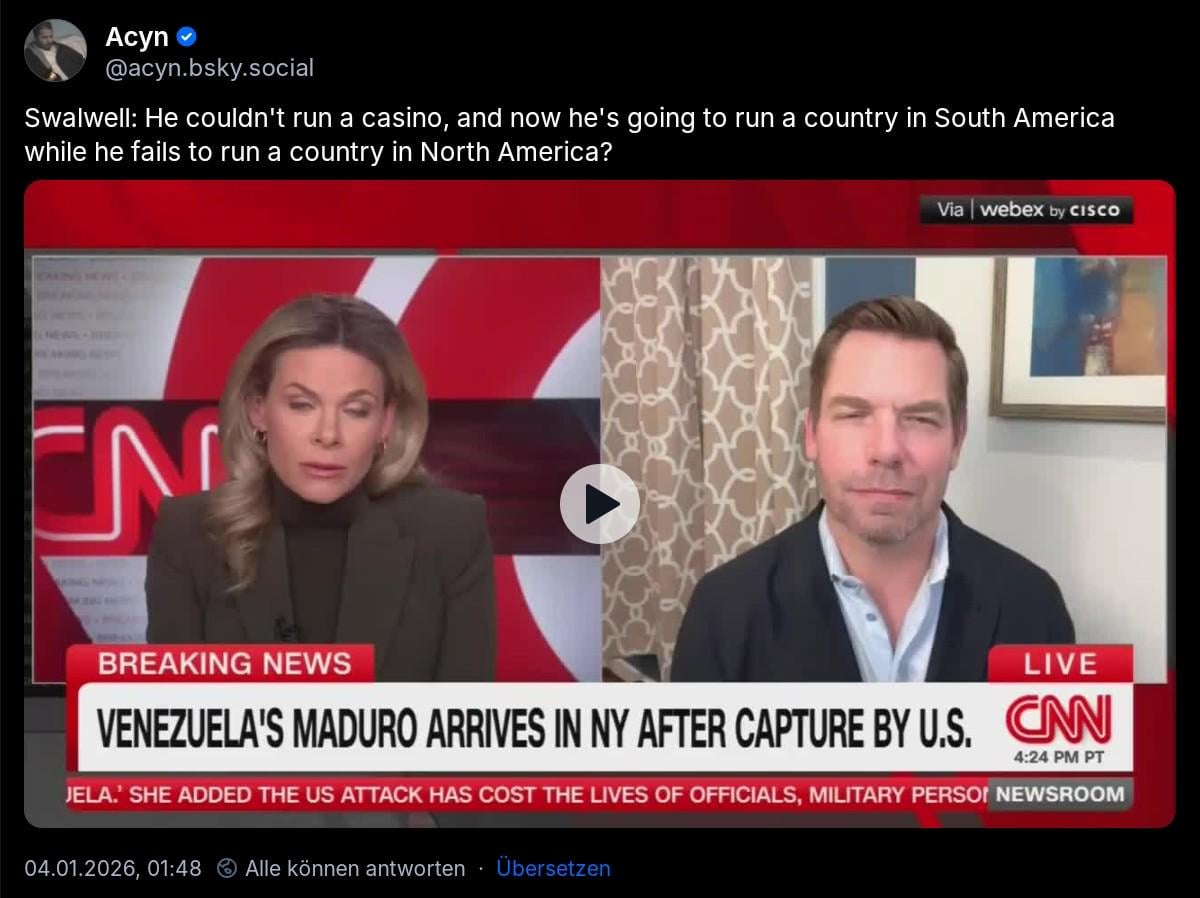Image resolution: width=1200 pixels, height=898 pixels.
Task: Open the Acyn display name link
Action: [137, 37]
